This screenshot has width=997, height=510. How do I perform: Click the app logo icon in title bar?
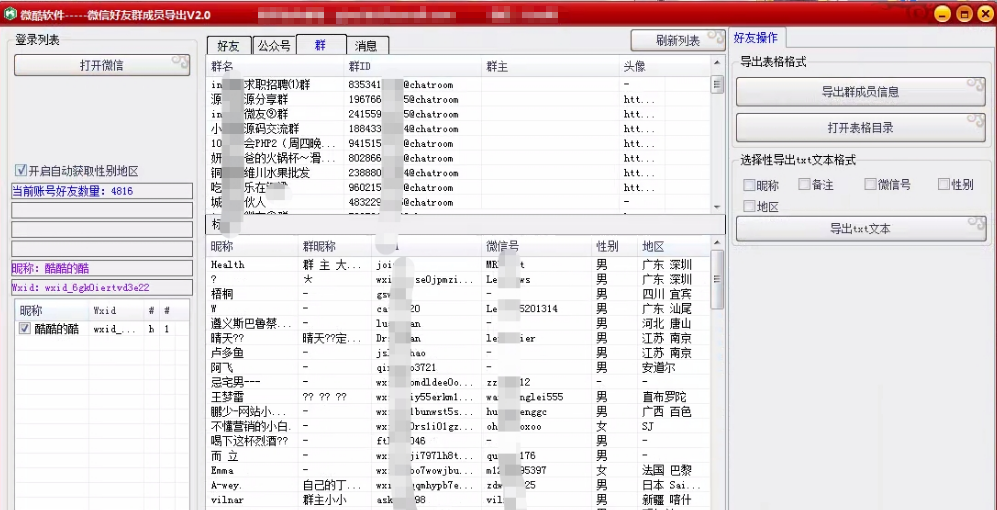click(x=9, y=14)
